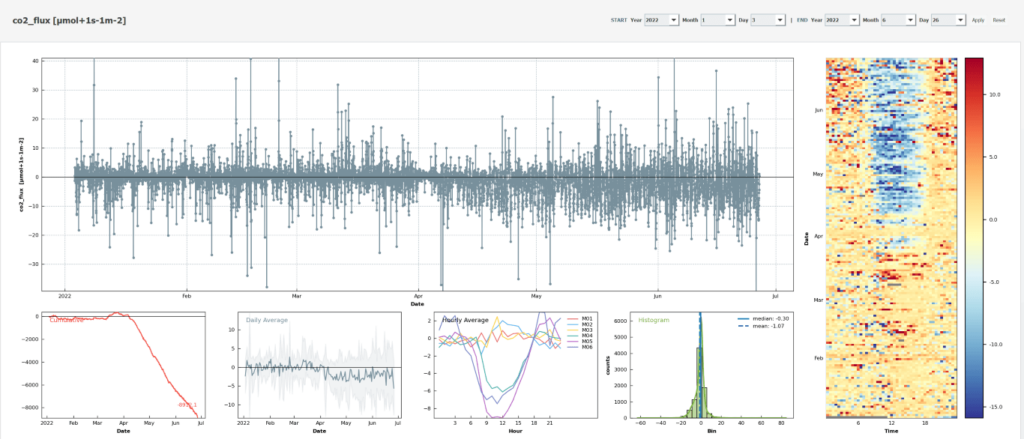Click the Histogram plot

pos(712,365)
